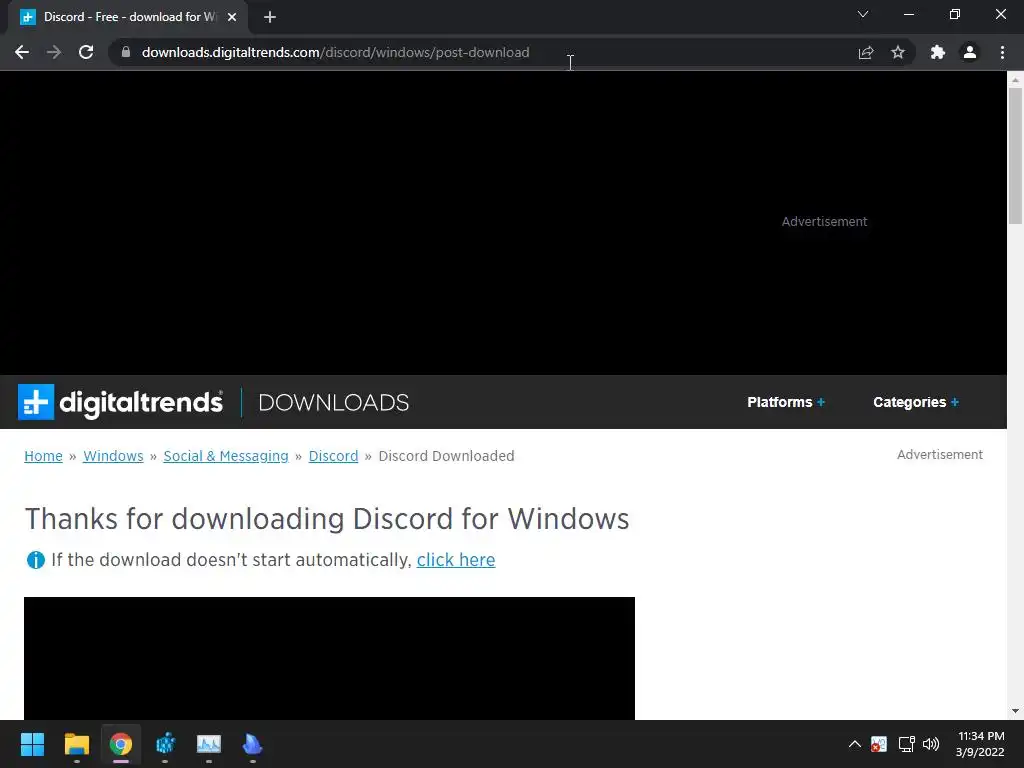Open the Discord breadcrumb link

(333, 456)
